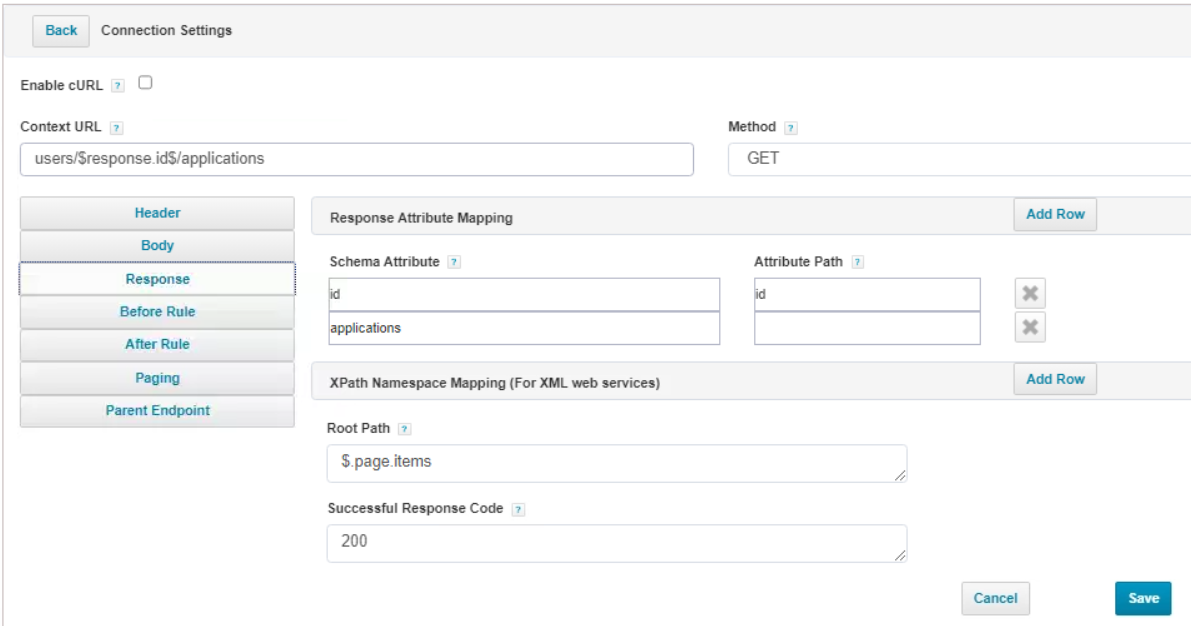
Task: Click help icon next to Enable cURL
Action: tap(118, 86)
